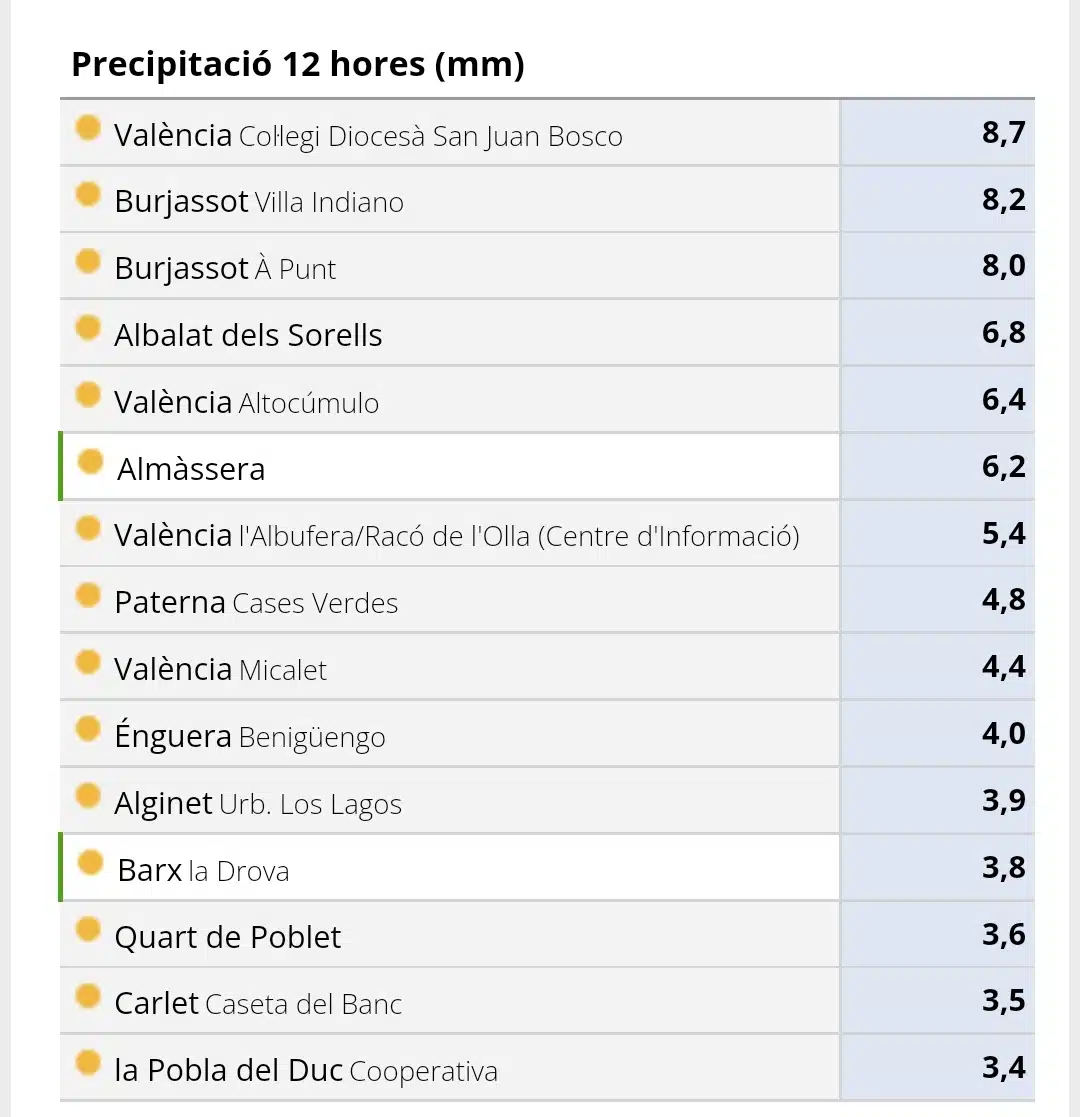Click the orange dot beside Paterna Cases Verdes

tap(88, 596)
